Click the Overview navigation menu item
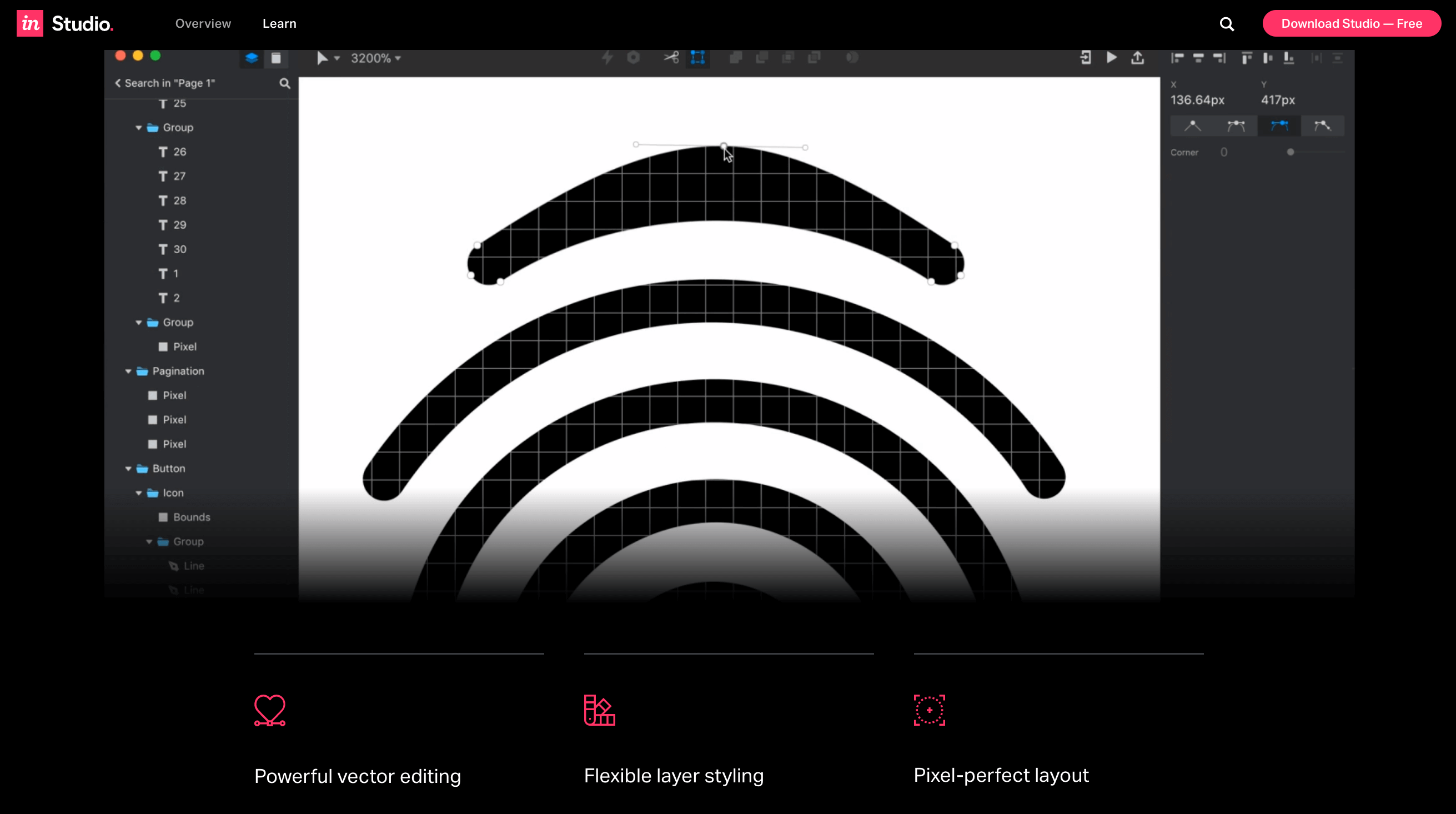This screenshot has height=814, width=1456. point(204,24)
